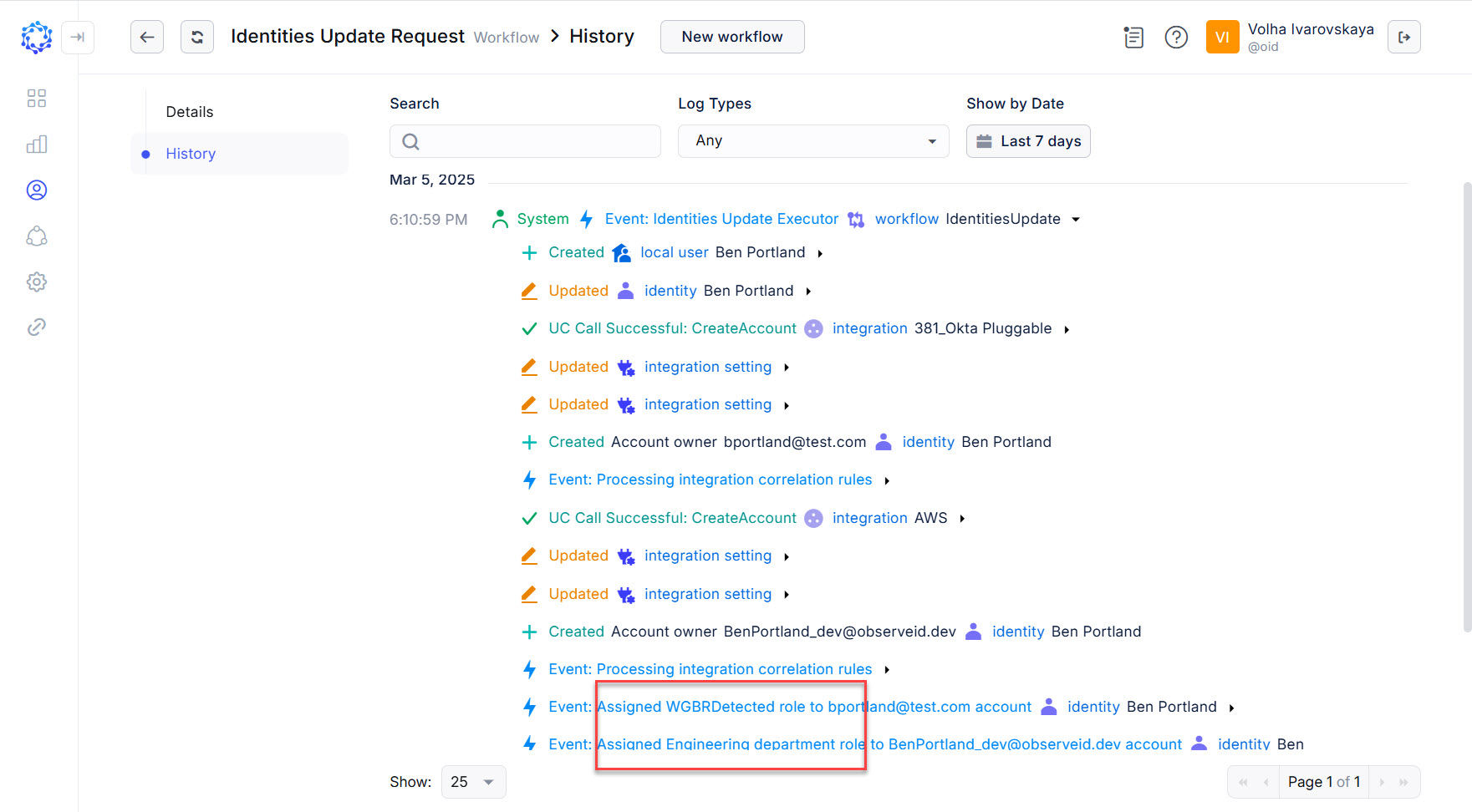
Task: Collapse the sidebar with the arrow icon
Action: (78, 38)
